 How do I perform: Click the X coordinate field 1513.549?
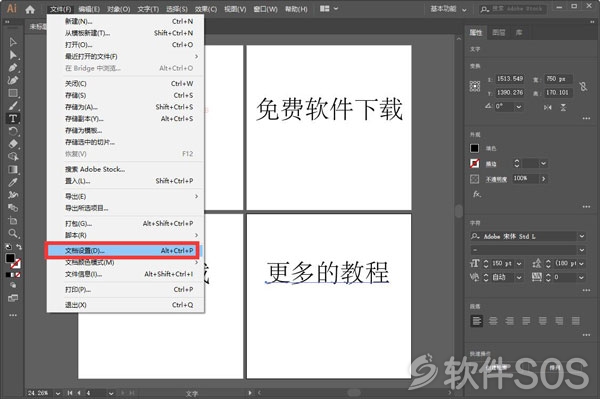pos(509,79)
